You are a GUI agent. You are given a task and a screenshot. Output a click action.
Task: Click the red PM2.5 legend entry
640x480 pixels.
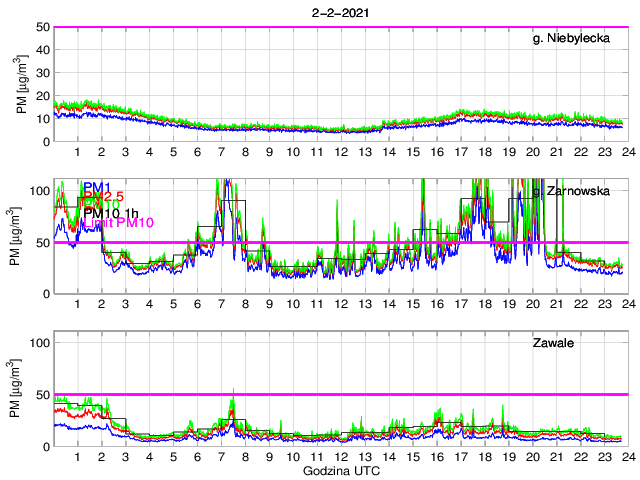(102, 196)
